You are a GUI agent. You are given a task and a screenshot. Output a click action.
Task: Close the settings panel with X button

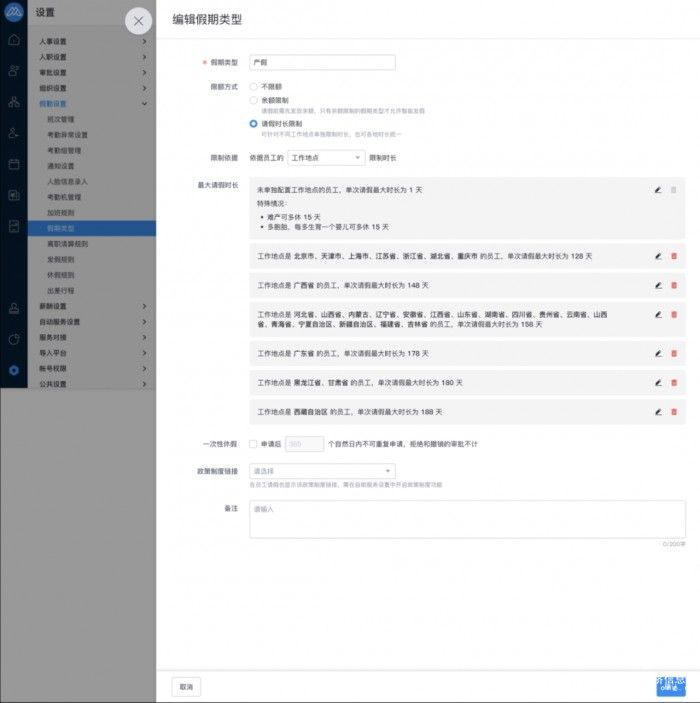[x=138, y=20]
